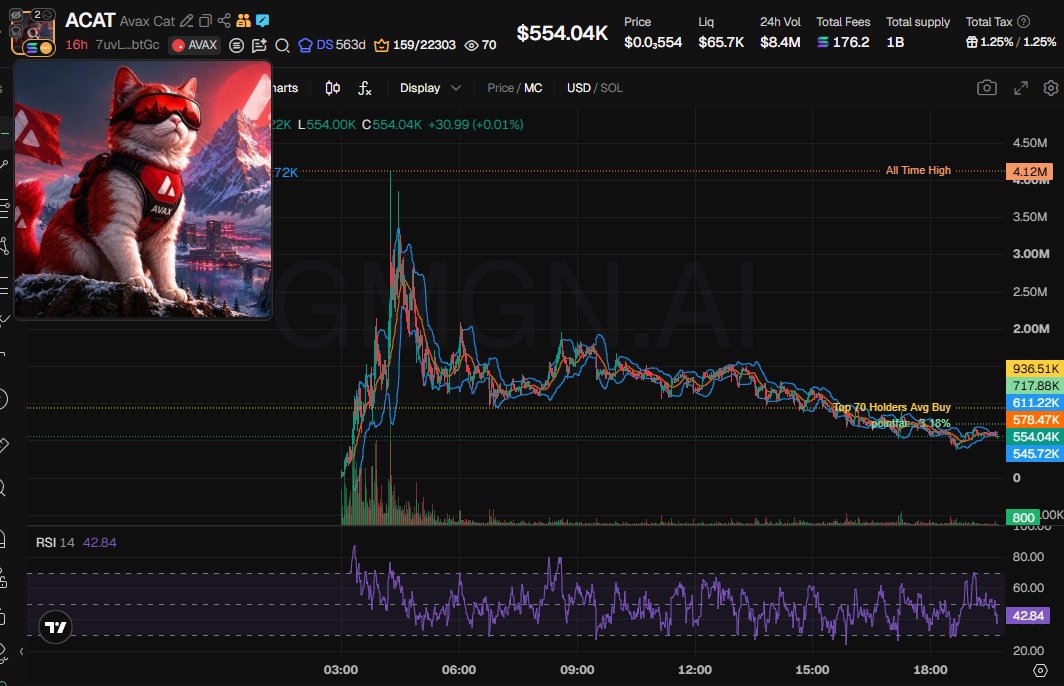This screenshot has width=1064, height=686.
Task: Click the 09:00 time axis label
Action: pos(577,670)
